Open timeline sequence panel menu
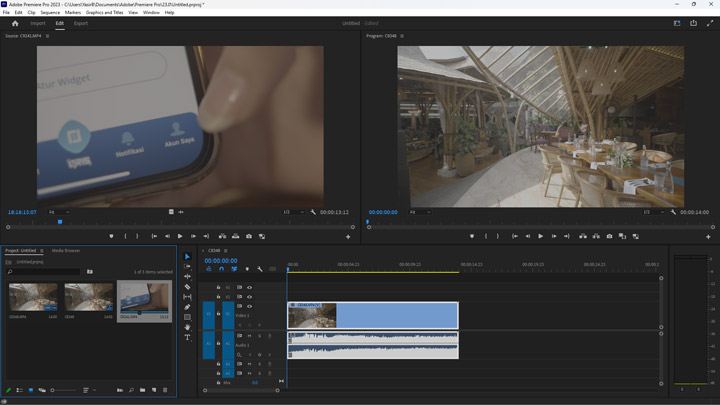The width and height of the screenshot is (720, 405). click(225, 251)
